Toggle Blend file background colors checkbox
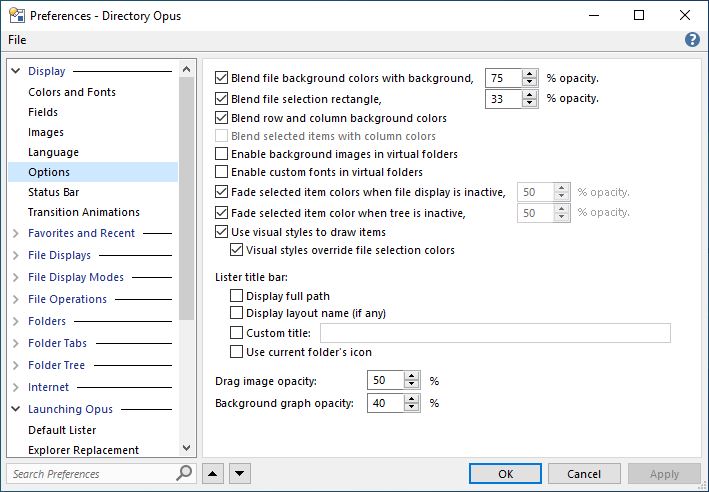The width and height of the screenshot is (709, 492). [x=221, y=78]
